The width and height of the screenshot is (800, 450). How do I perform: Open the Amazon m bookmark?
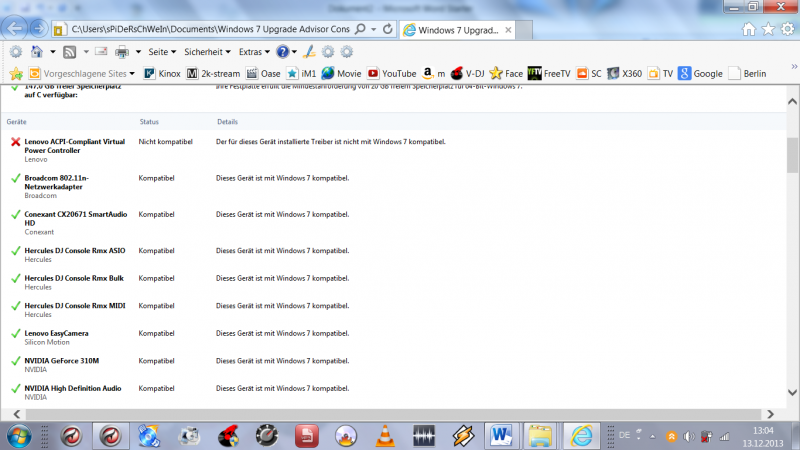click(x=434, y=73)
